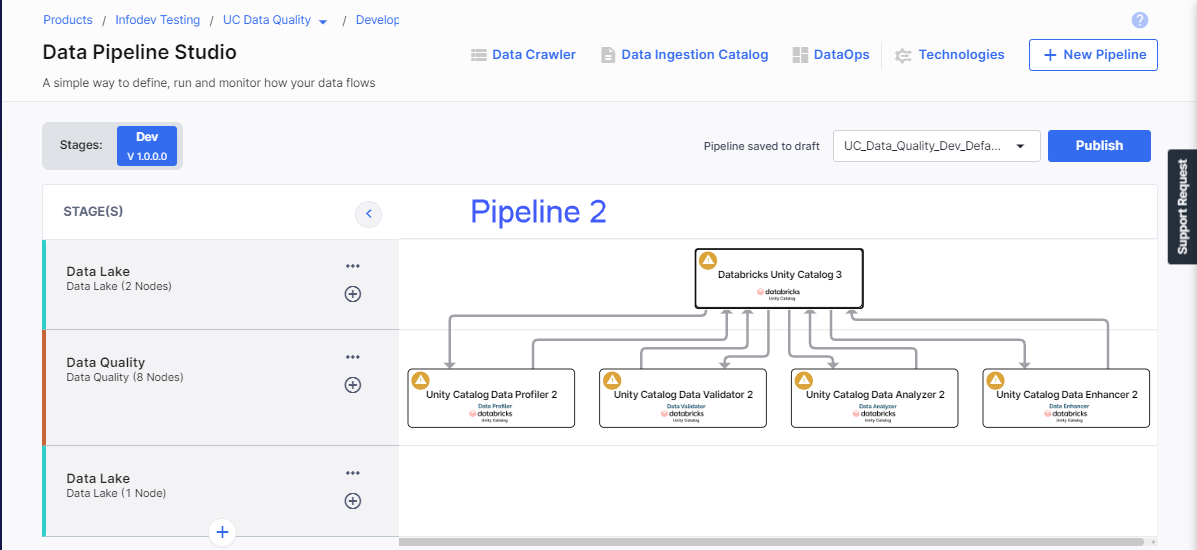Image resolution: width=1197 pixels, height=550 pixels.
Task: Select the Unity Catalog Data Enhancer 2 node
Action: pos(1066,398)
